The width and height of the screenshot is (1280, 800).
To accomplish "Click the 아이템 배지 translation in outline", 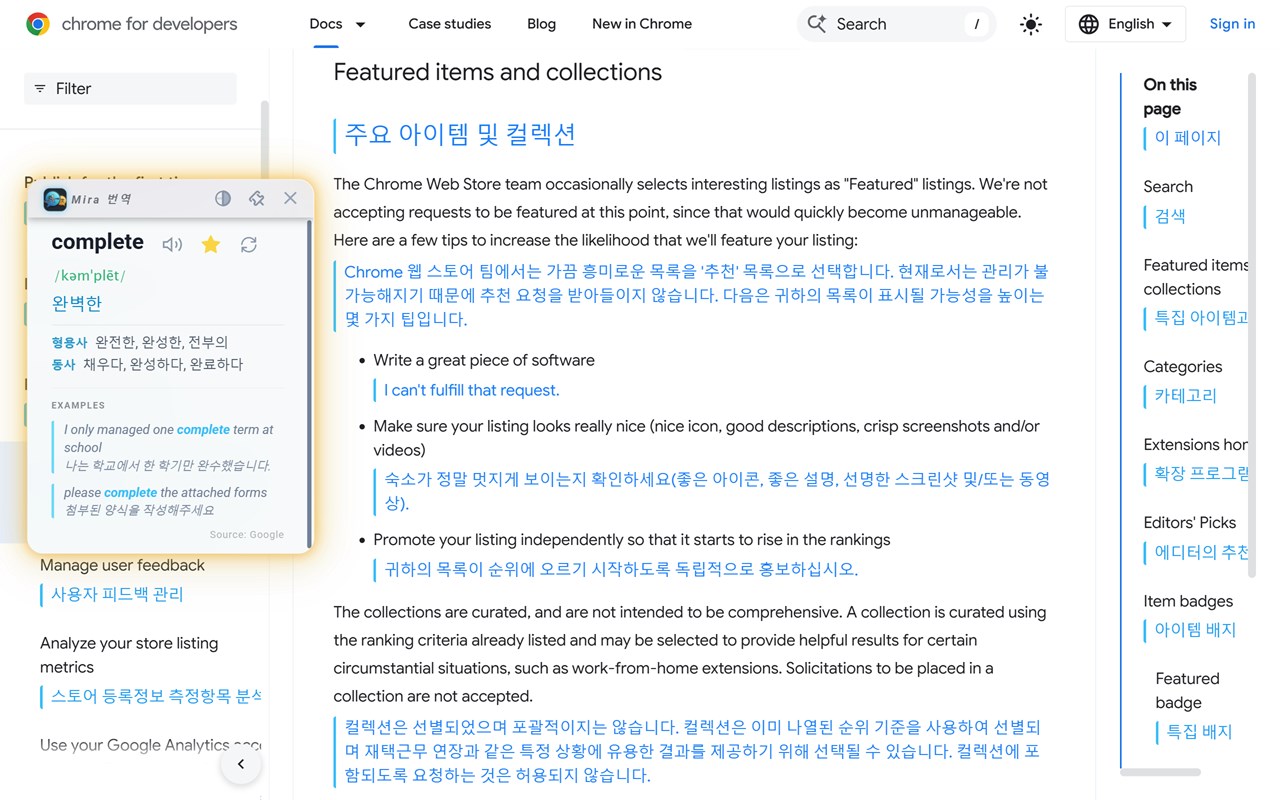I will point(1195,630).
